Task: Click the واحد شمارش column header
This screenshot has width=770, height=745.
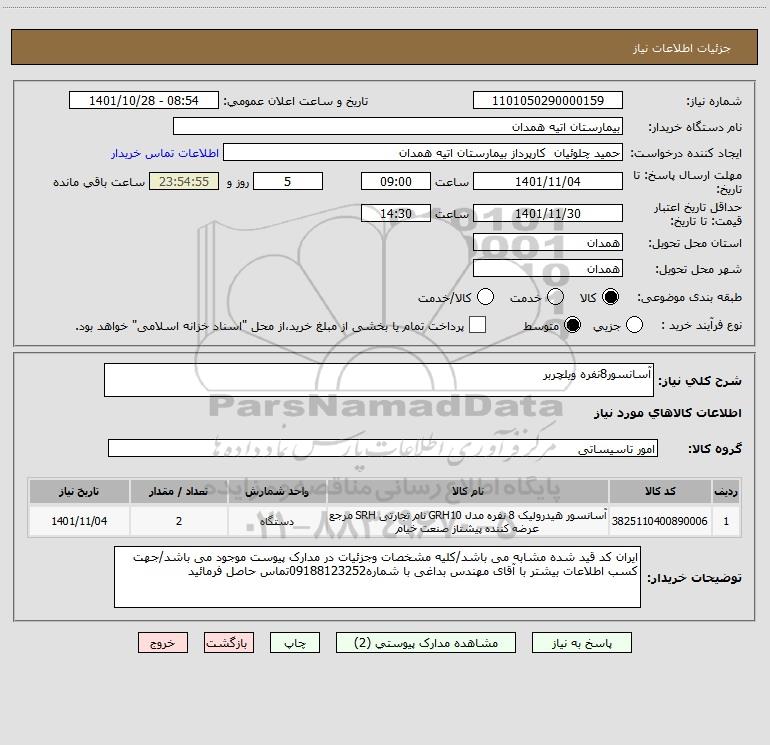Action: (277, 491)
